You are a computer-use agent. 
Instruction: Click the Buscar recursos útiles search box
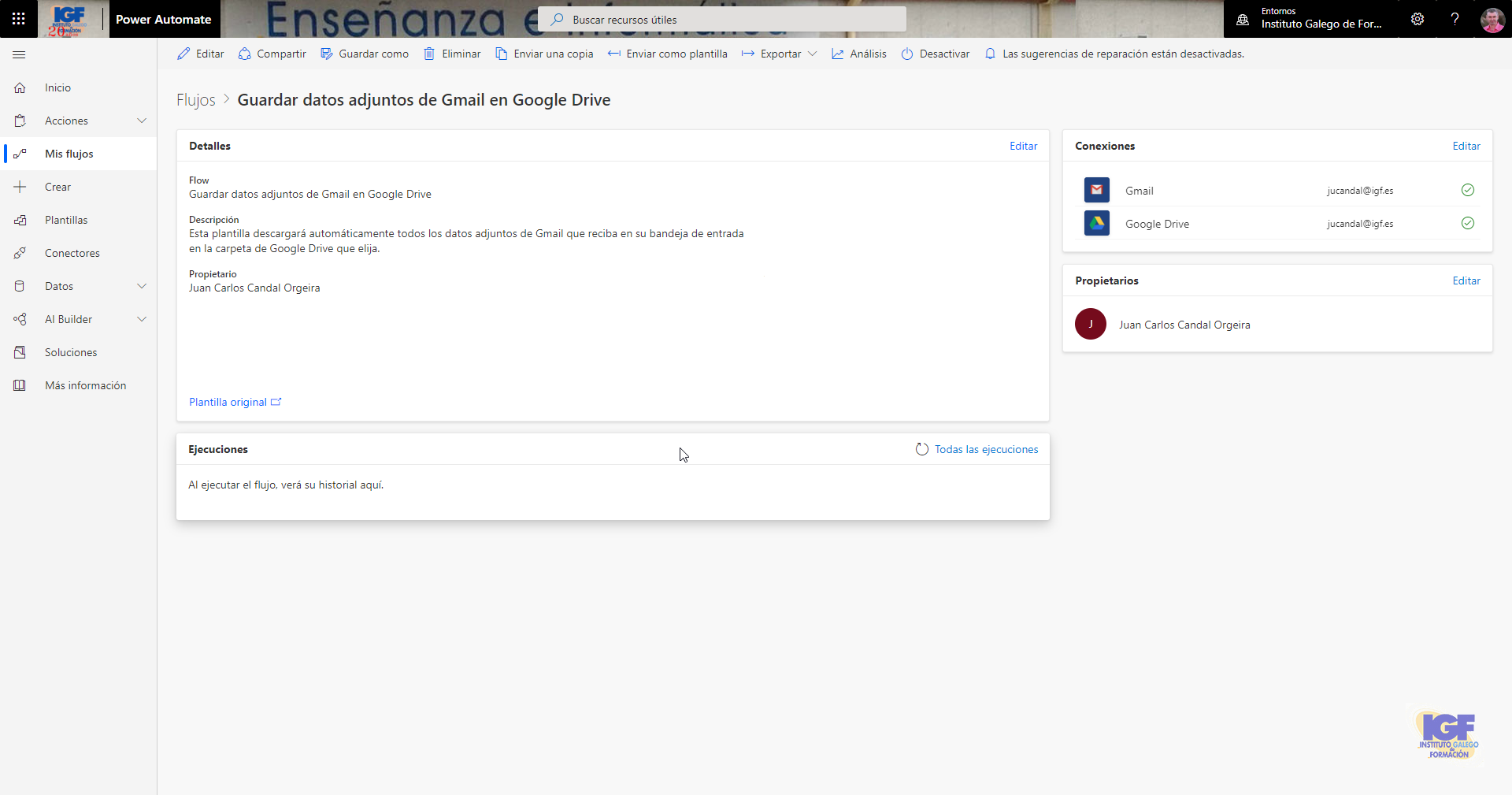(x=721, y=20)
